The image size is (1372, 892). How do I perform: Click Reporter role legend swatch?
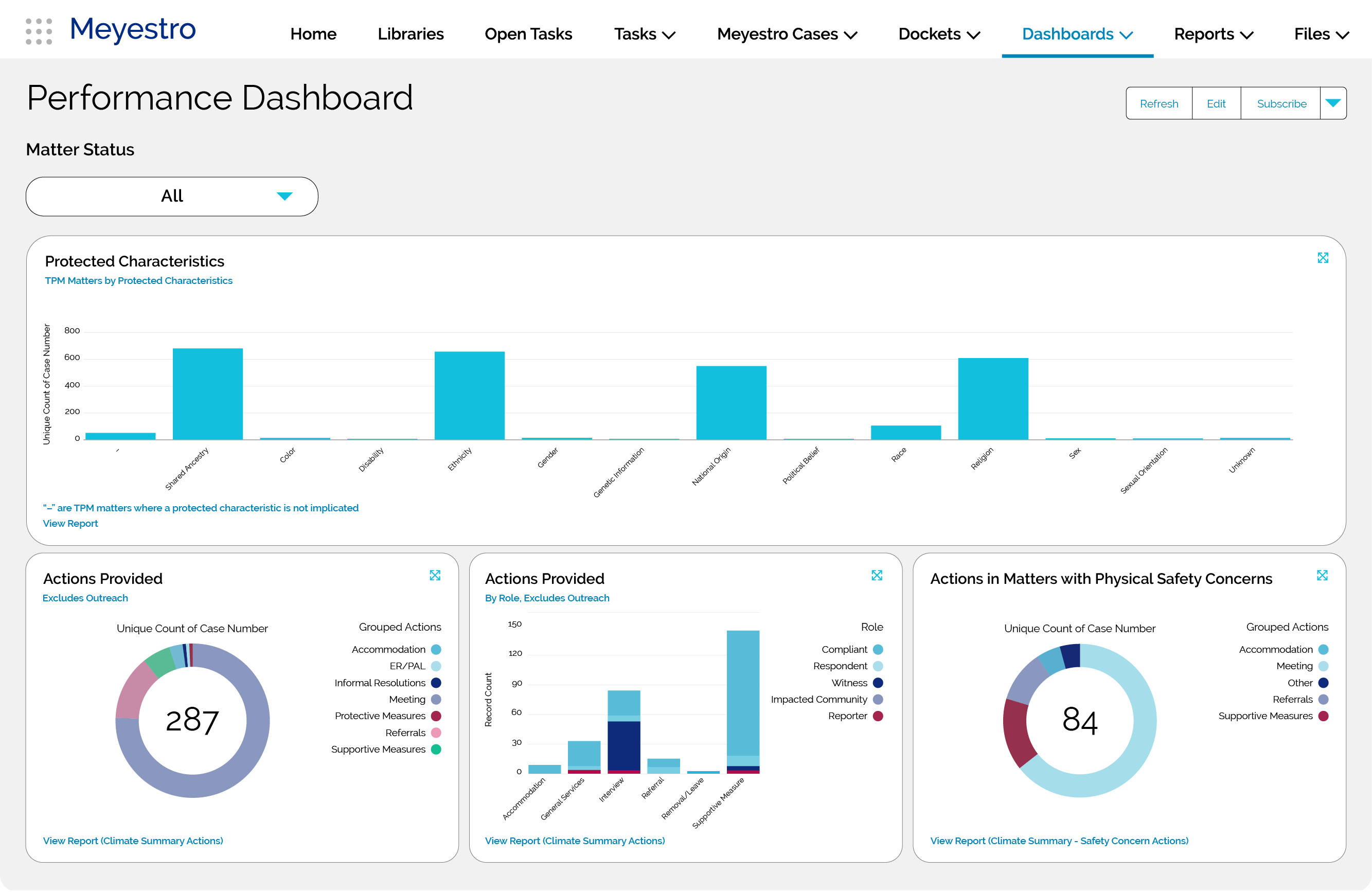[x=878, y=717]
